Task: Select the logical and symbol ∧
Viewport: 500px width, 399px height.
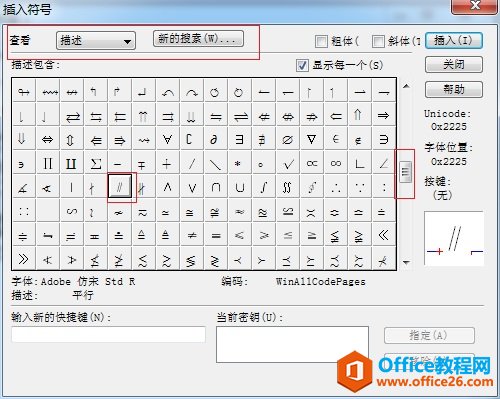Action: pos(168,187)
